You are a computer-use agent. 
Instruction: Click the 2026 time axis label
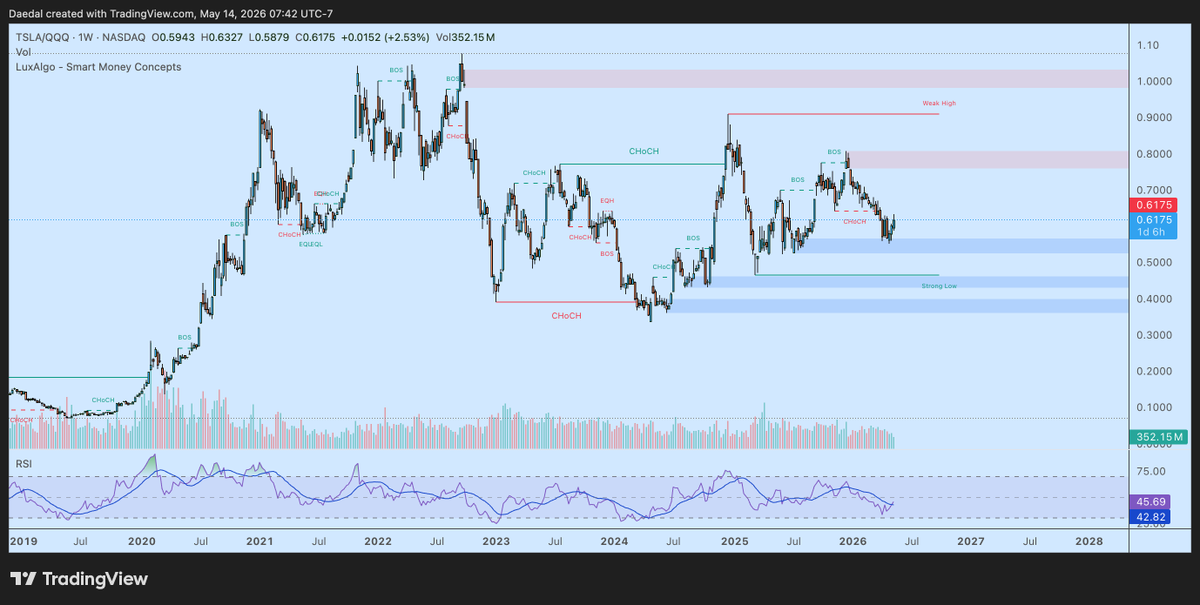(x=852, y=540)
